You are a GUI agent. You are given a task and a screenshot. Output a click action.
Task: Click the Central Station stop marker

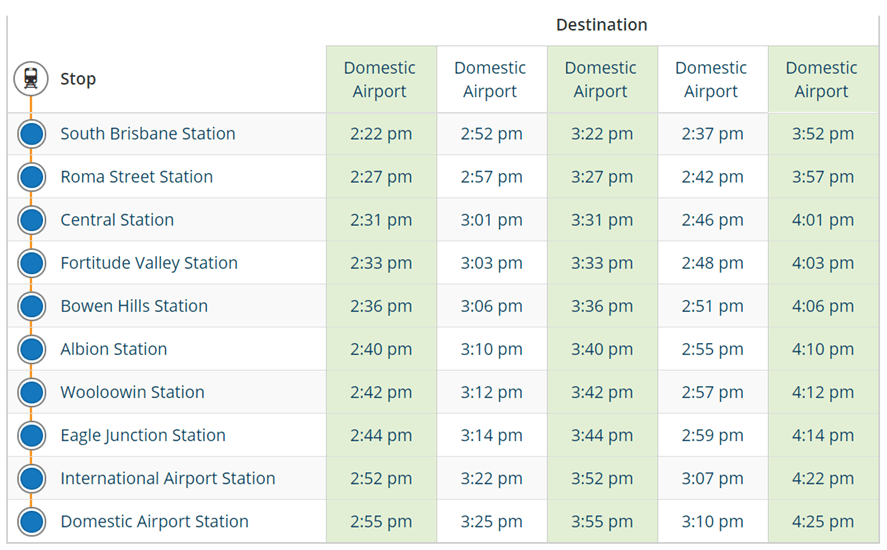point(32,220)
